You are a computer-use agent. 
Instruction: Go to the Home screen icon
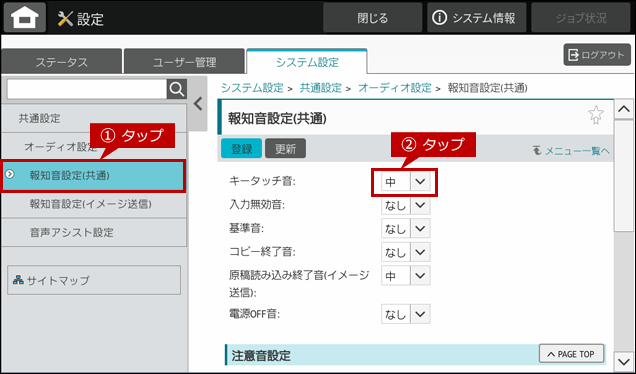[25, 17]
